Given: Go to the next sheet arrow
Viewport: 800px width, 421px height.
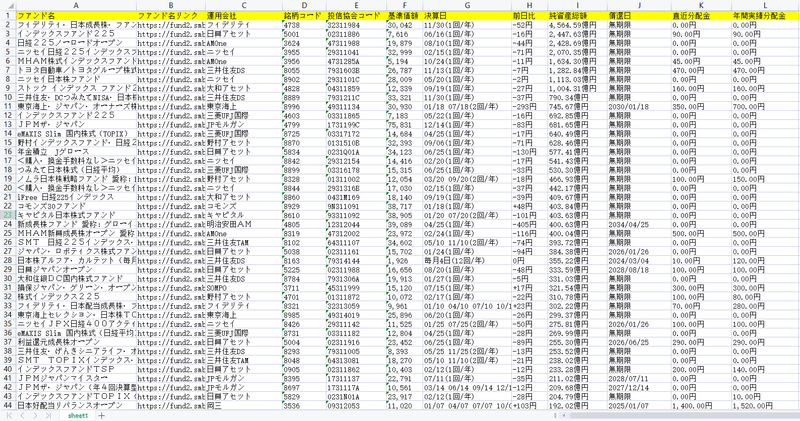Looking at the screenshot, I should (x=35, y=416).
